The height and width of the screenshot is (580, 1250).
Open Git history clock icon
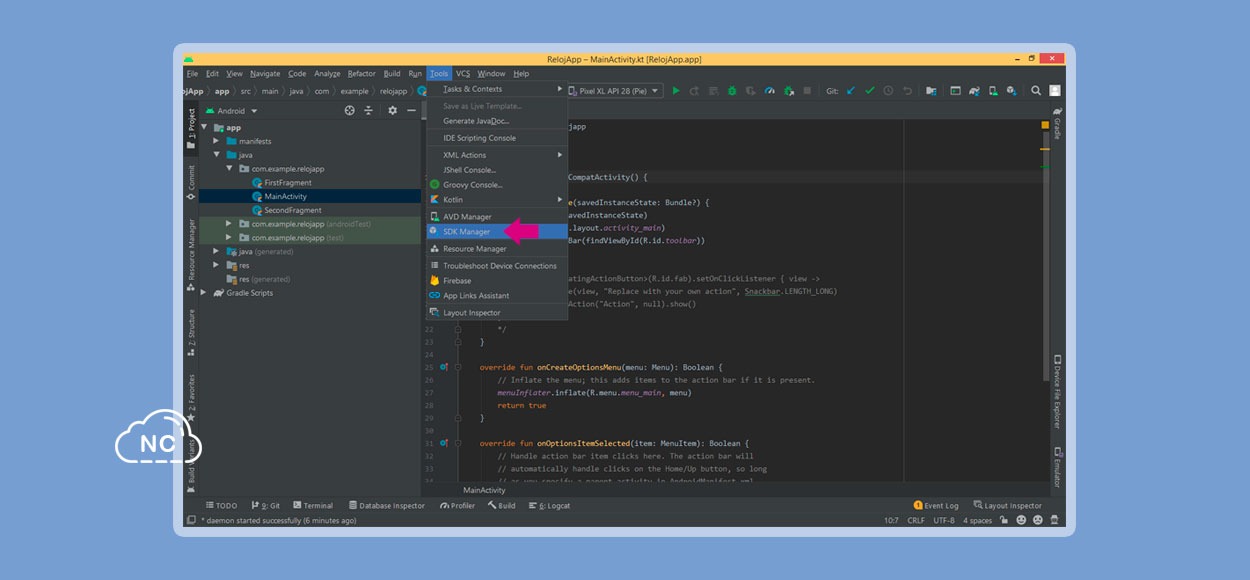click(889, 91)
